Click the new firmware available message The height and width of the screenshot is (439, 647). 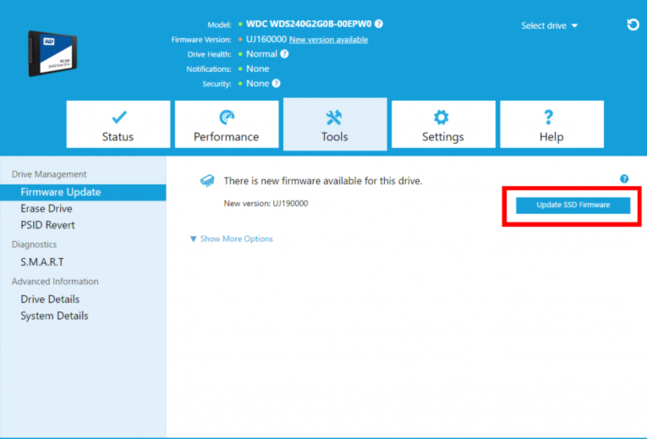coord(323,181)
